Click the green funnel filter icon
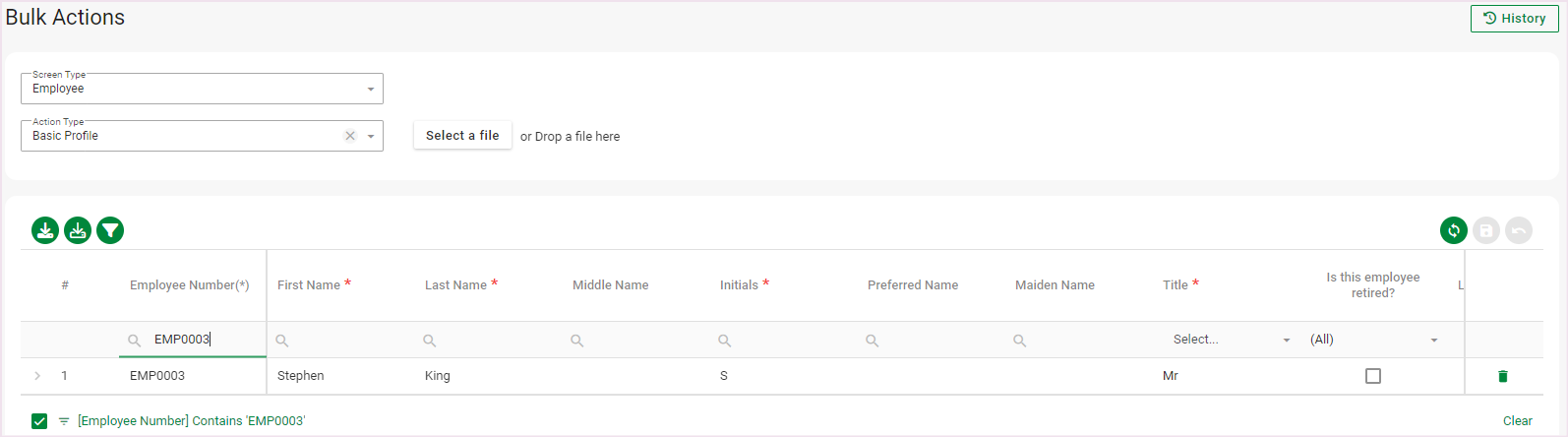1568x437 pixels. [x=110, y=230]
